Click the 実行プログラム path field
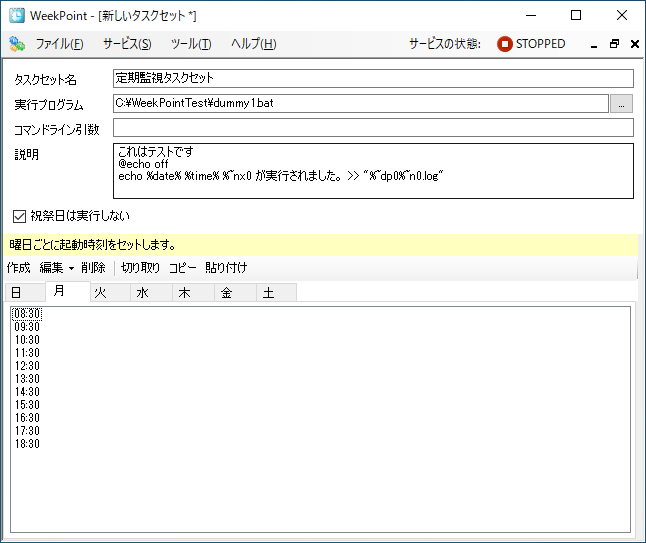This screenshot has width=646, height=543. 360,103
